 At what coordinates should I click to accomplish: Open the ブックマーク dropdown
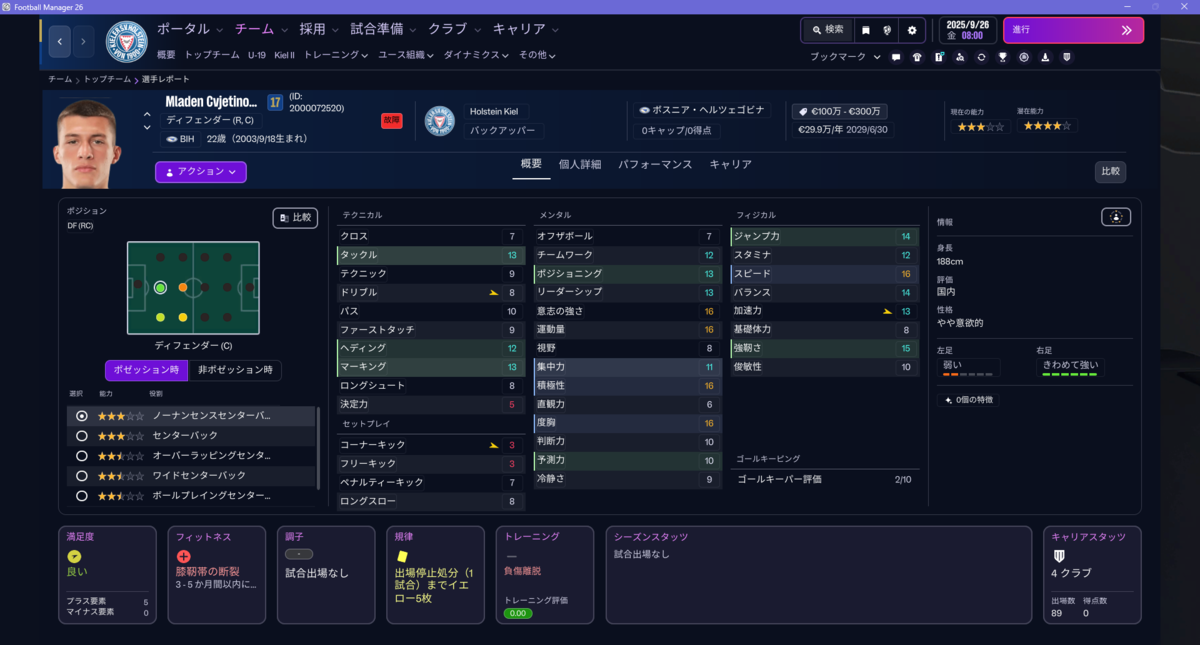pyautogui.click(x=846, y=57)
